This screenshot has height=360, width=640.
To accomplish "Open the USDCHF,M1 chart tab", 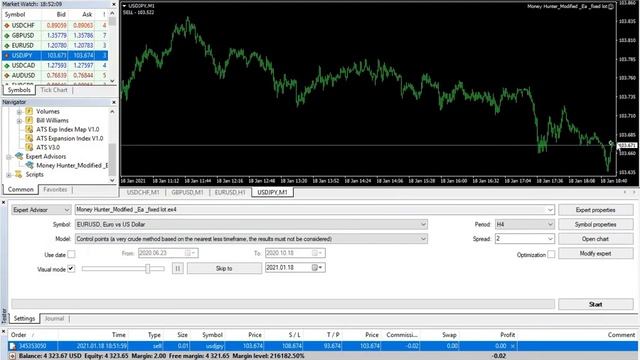I will [143, 192].
